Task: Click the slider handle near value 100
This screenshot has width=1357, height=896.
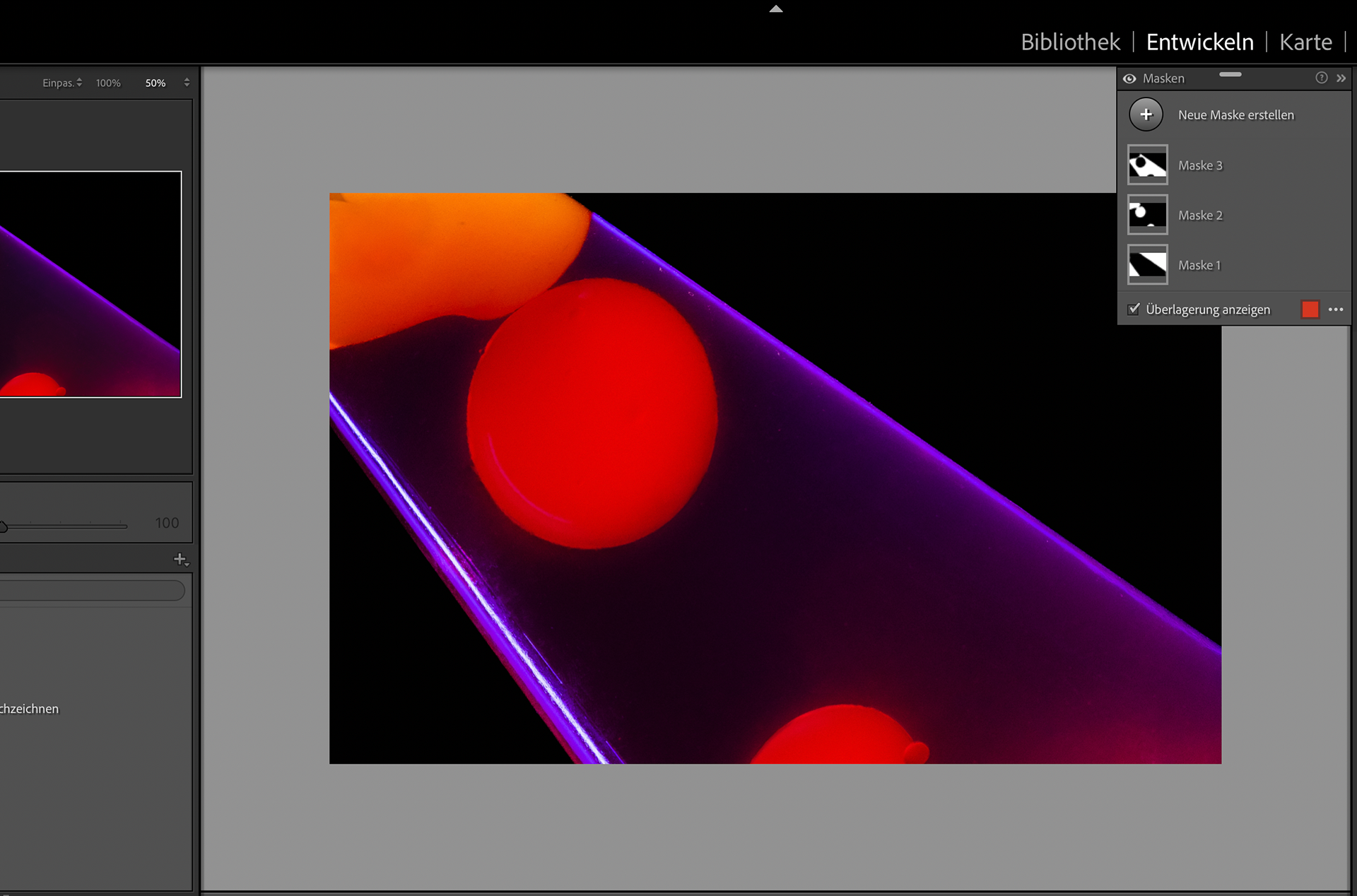Action: [x=3, y=526]
